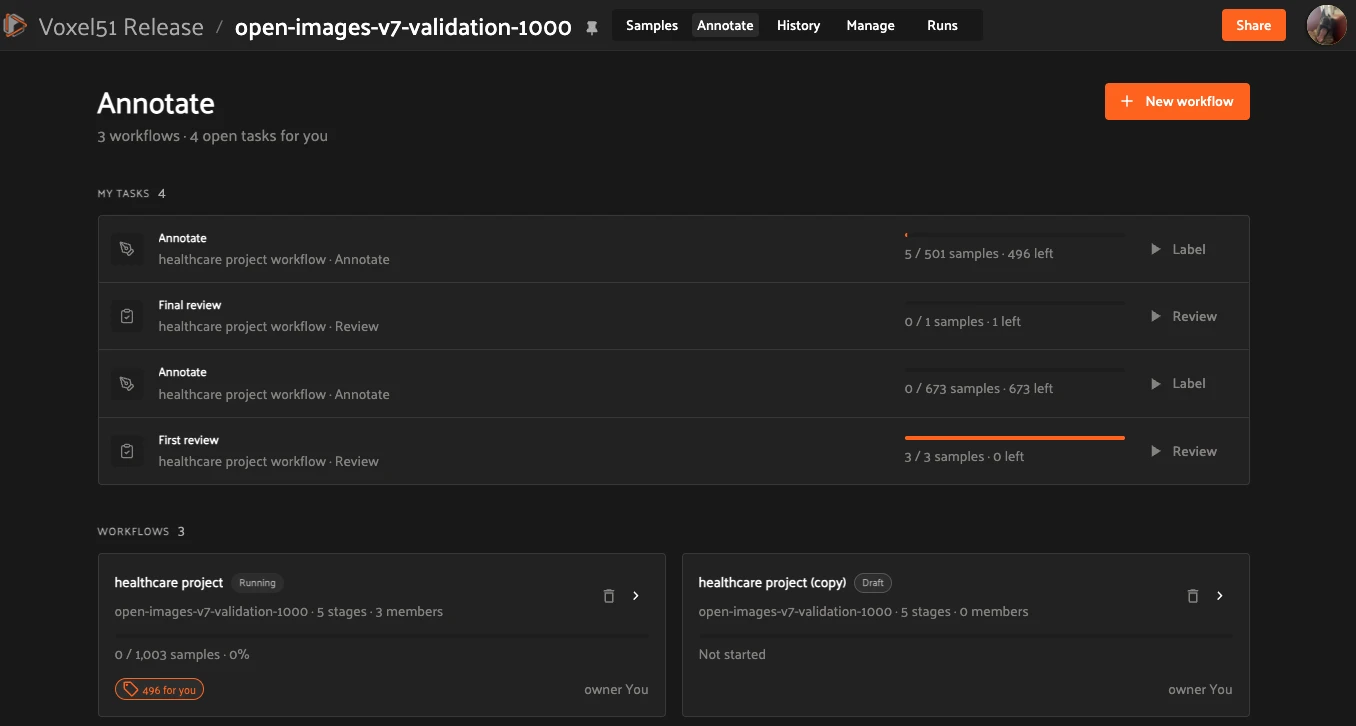This screenshot has height=726, width=1356.
Task: Open healthcare project (copy) via chevron arrow
Action: [1220, 596]
